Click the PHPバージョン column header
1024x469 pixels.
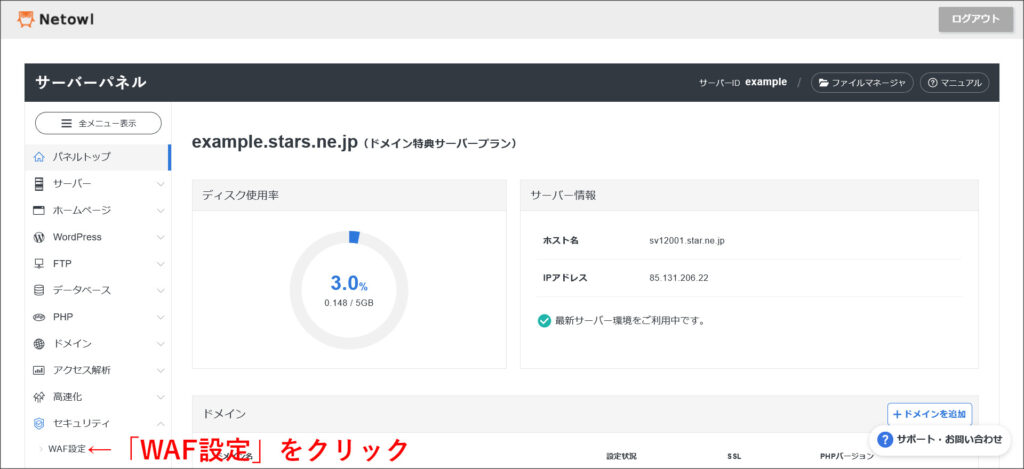[847, 456]
